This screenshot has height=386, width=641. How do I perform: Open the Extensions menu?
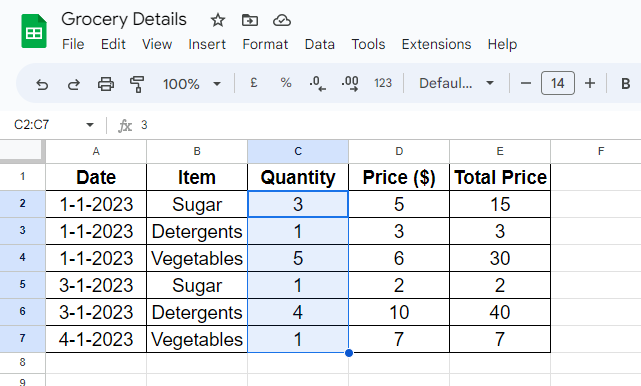[x=436, y=44]
